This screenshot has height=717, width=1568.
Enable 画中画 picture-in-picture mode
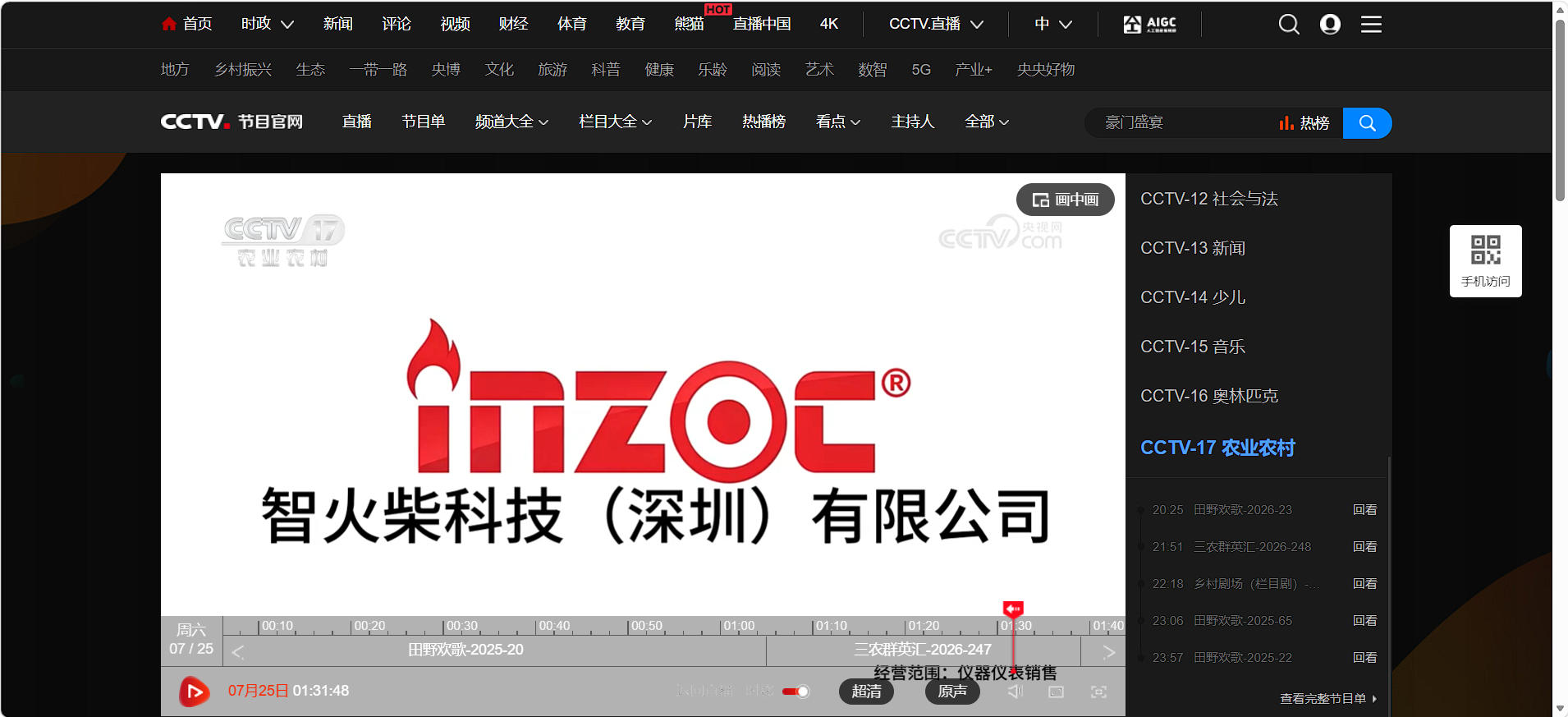point(1065,200)
